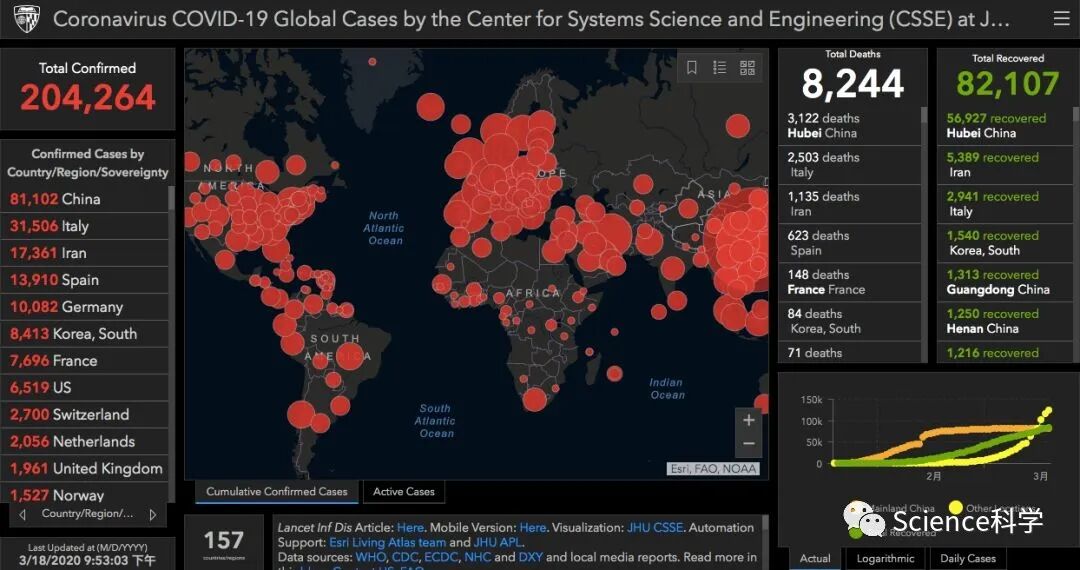Image resolution: width=1080 pixels, height=570 pixels.
Task: Click 84 deaths Korea, South entry
Action: [x=850, y=321]
